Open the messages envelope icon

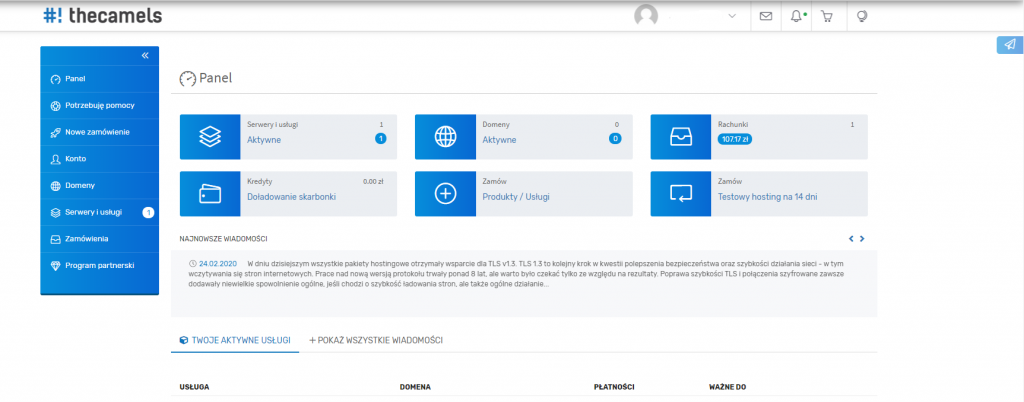766,16
